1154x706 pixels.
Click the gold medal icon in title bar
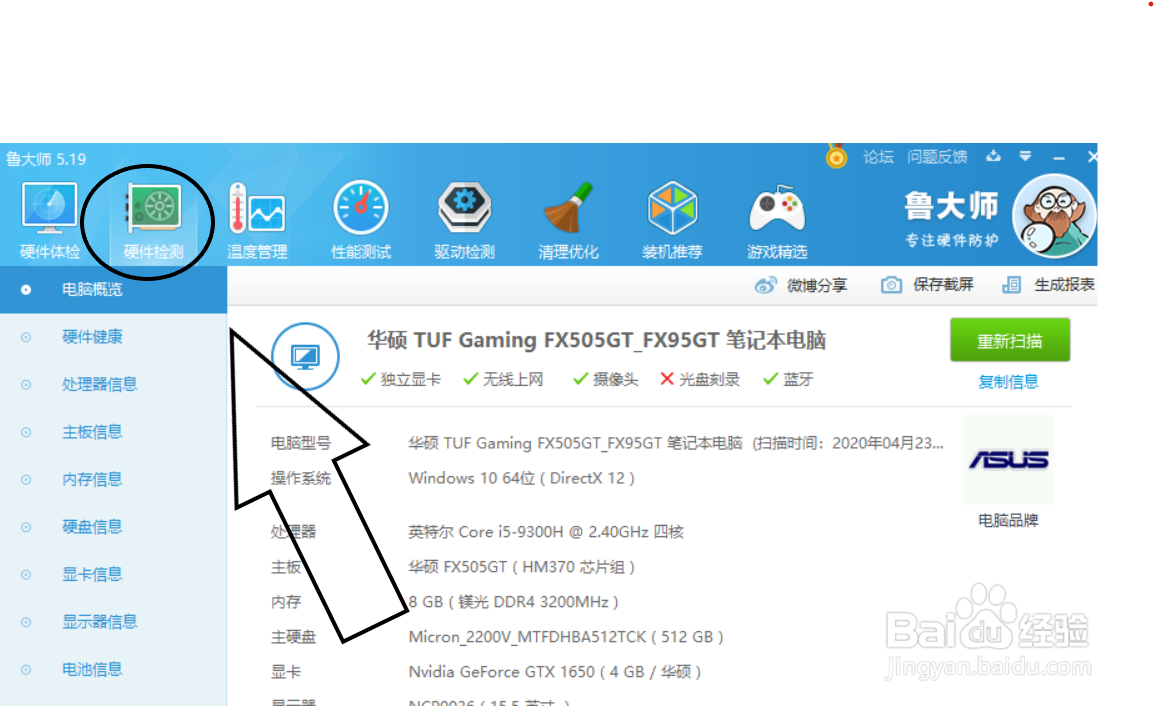click(x=836, y=156)
